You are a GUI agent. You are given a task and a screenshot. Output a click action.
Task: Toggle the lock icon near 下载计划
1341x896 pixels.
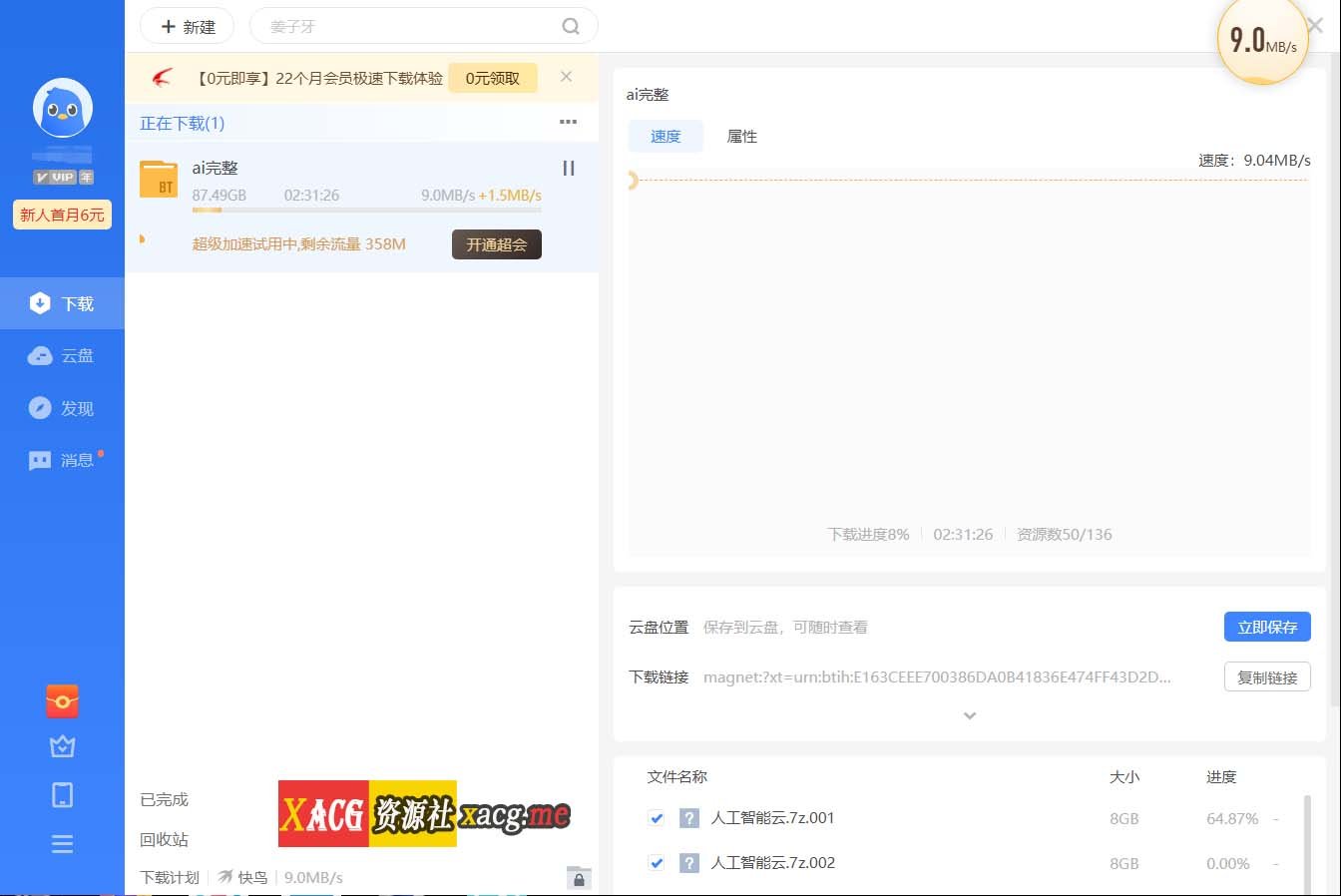[579, 879]
